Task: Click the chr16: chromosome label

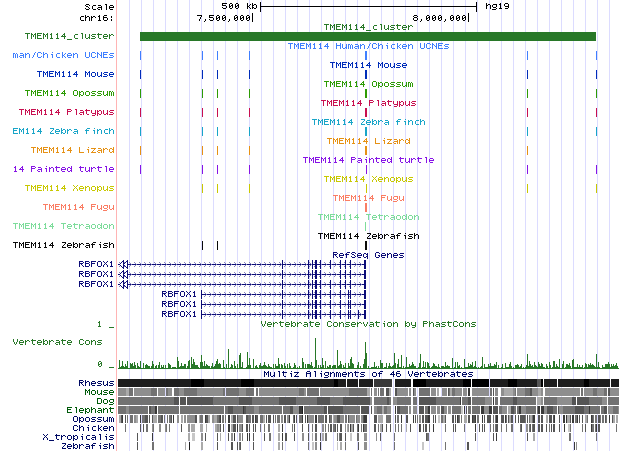Action: (97, 17)
